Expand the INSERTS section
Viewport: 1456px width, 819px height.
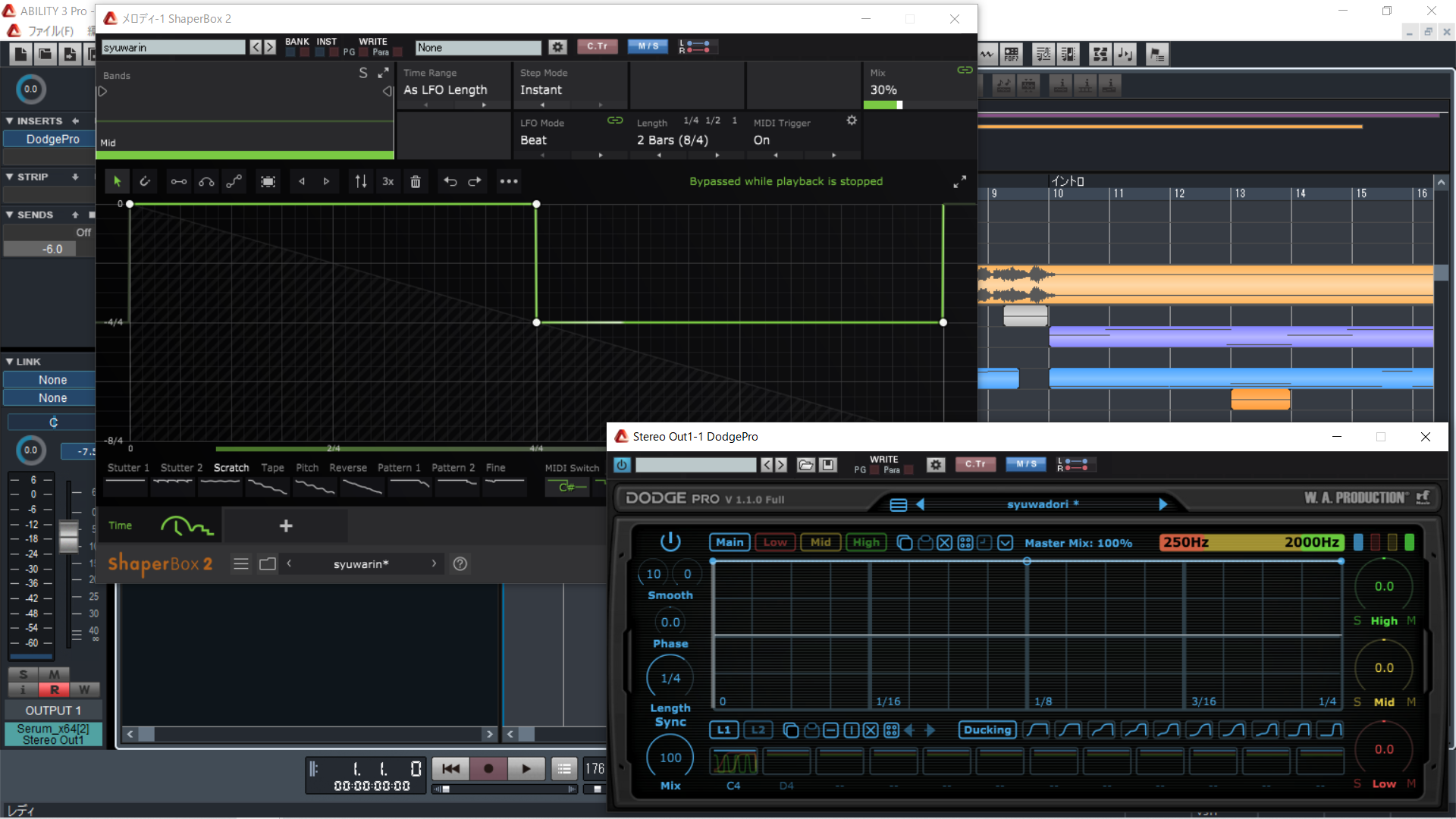coord(9,121)
